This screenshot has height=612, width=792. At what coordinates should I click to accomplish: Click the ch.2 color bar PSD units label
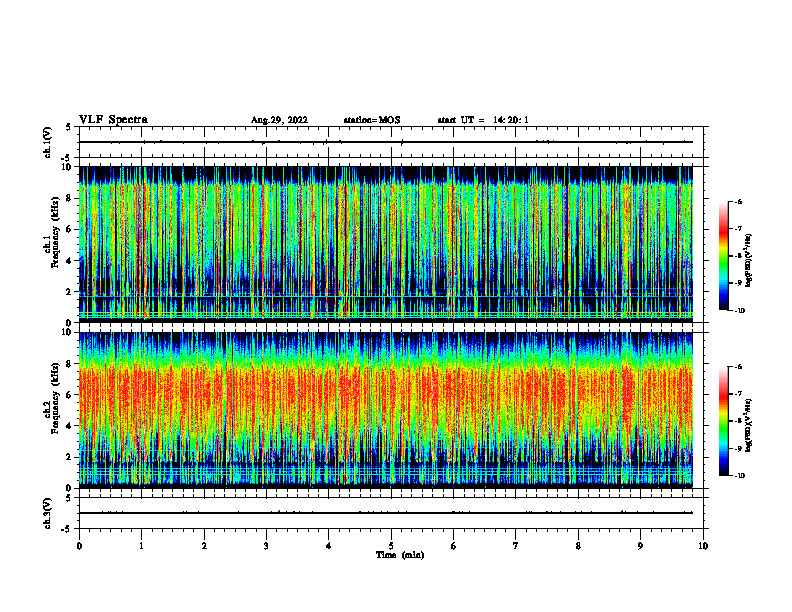pos(749,426)
